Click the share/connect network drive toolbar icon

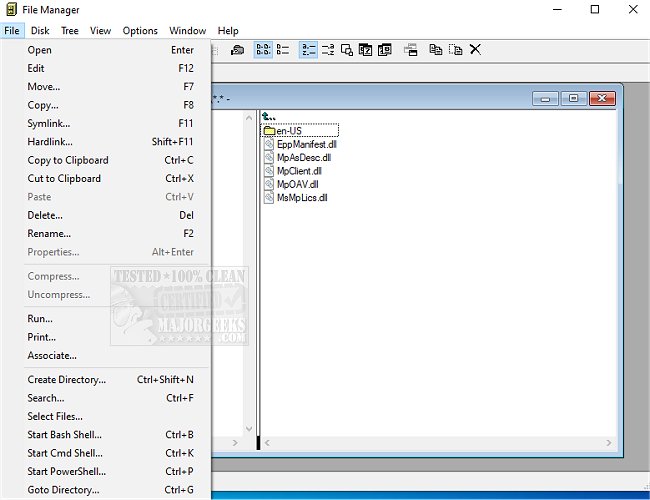point(237,50)
